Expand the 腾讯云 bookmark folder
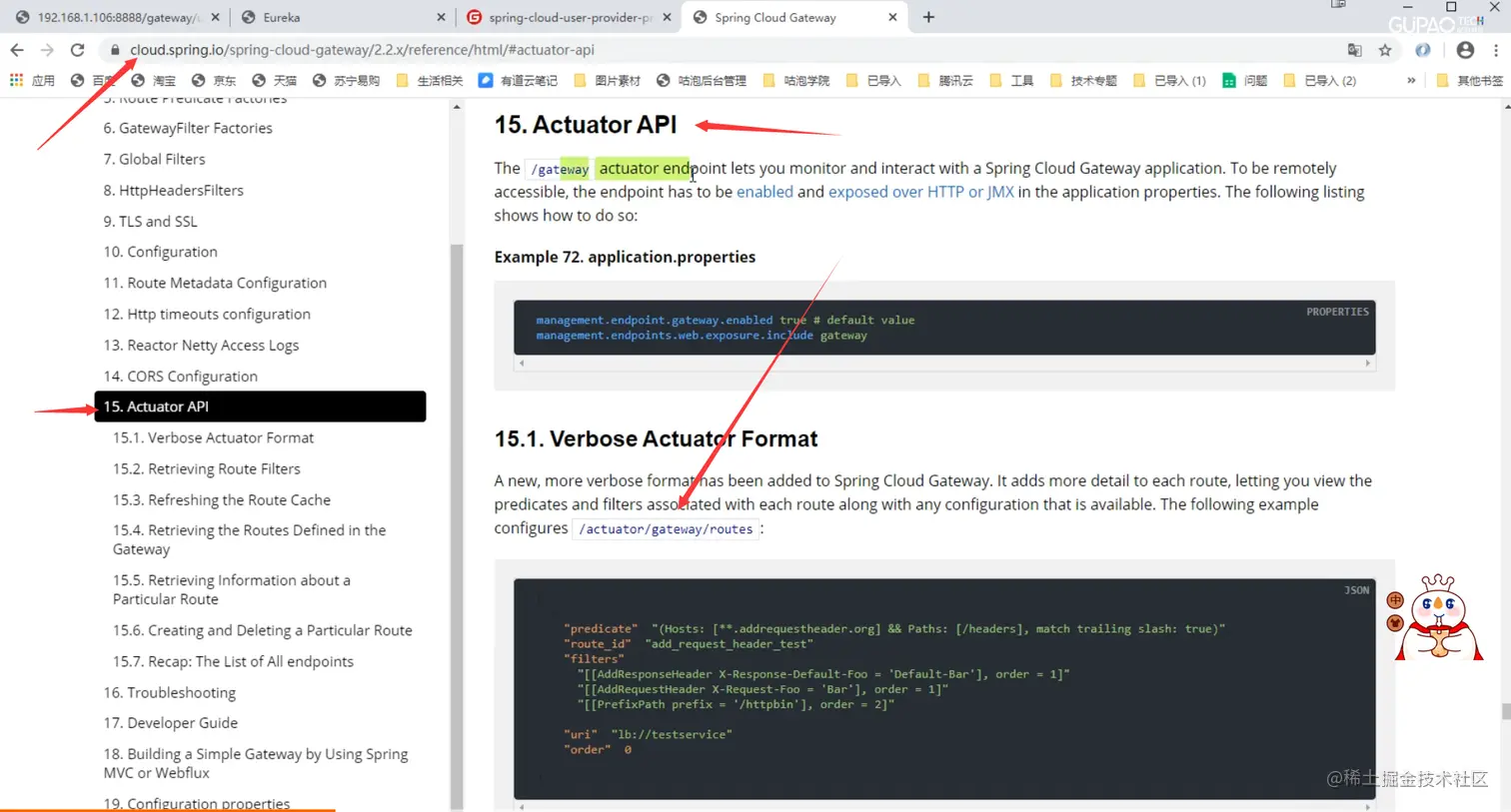This screenshot has width=1511, height=812. [944, 81]
